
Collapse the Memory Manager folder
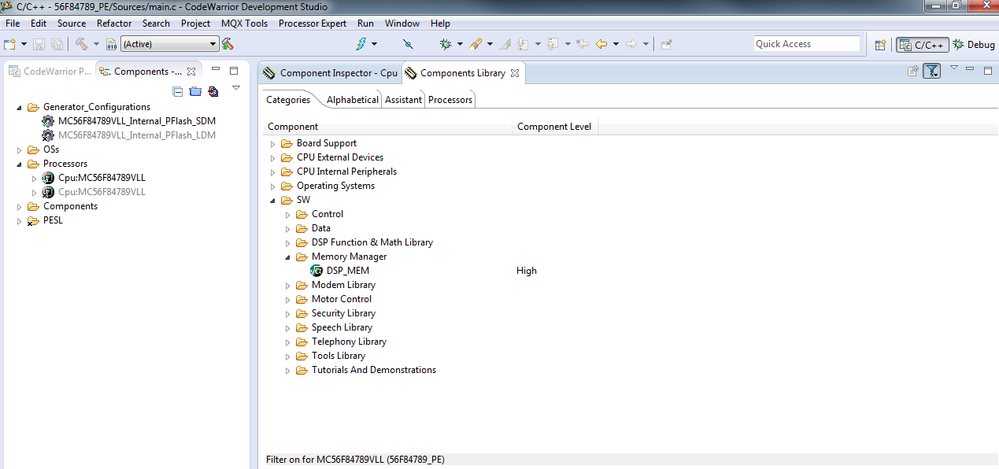click(x=287, y=257)
